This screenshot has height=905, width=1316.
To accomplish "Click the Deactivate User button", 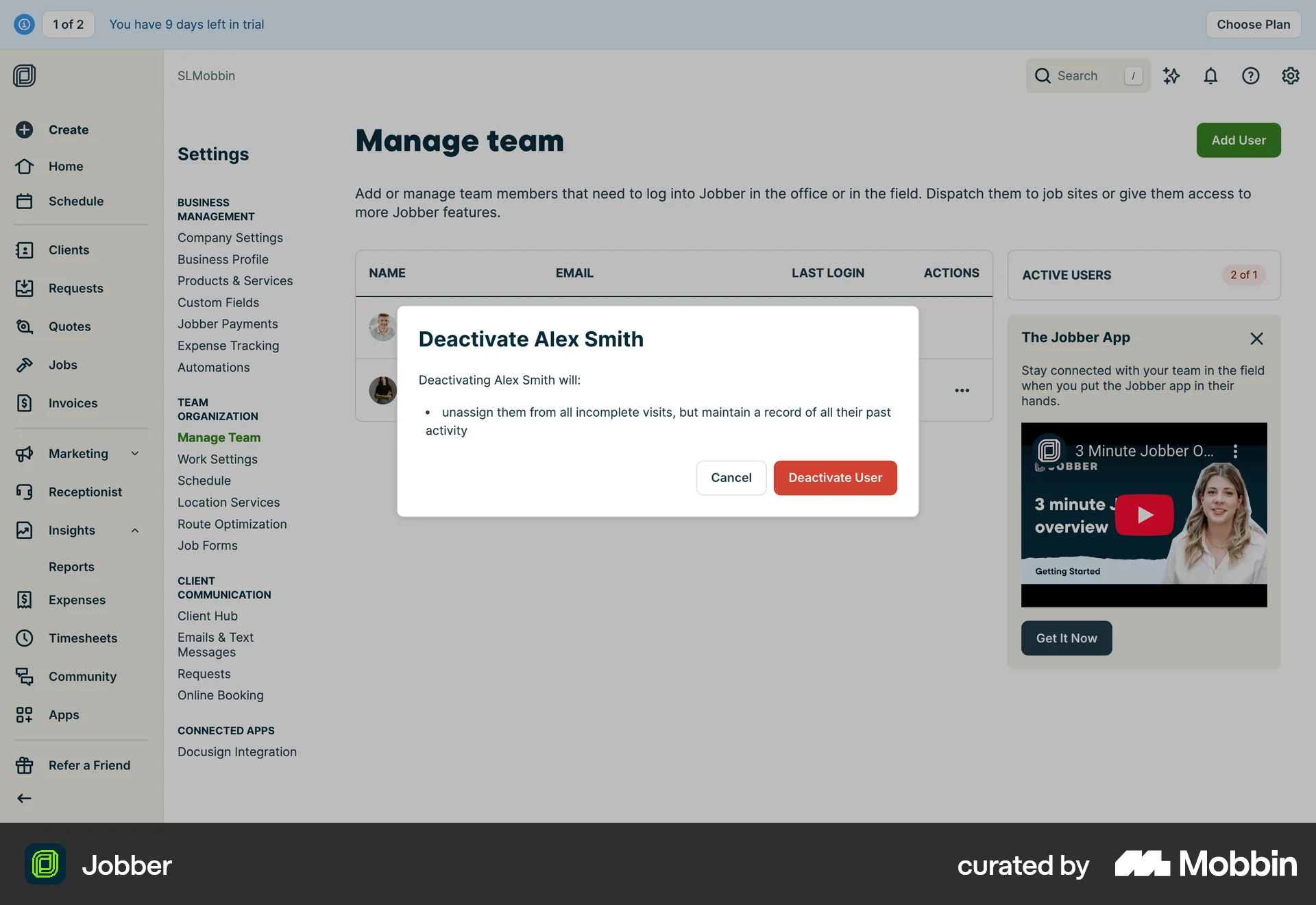I will coord(835,478).
